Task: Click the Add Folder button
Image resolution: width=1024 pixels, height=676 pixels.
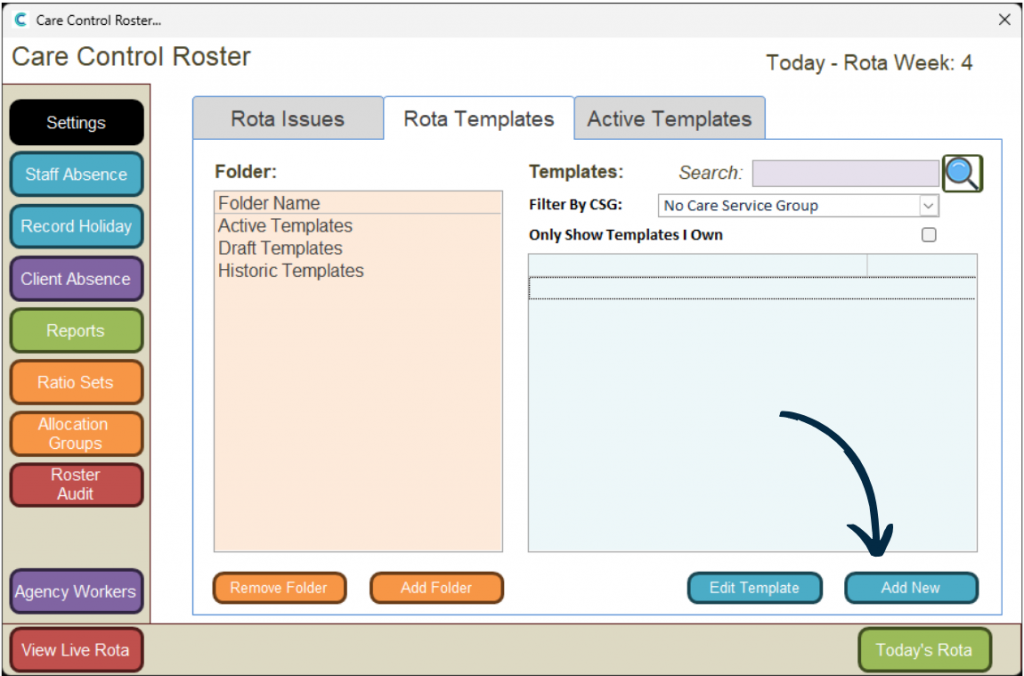Action: 436,588
